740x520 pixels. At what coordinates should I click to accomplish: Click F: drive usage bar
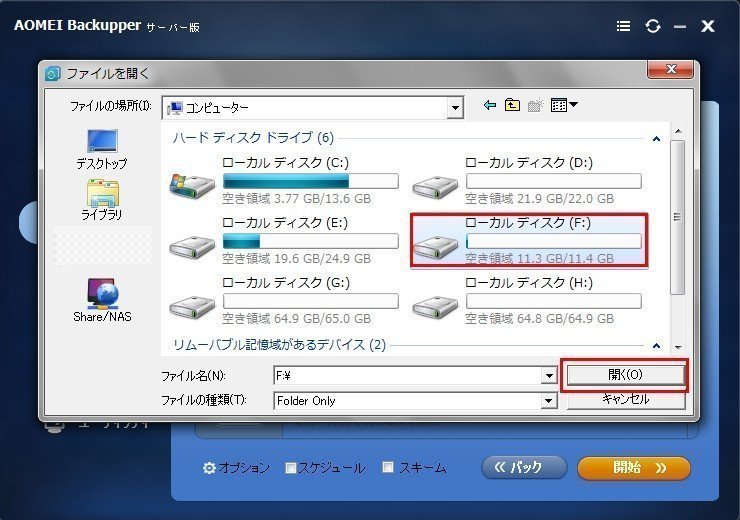point(554,241)
